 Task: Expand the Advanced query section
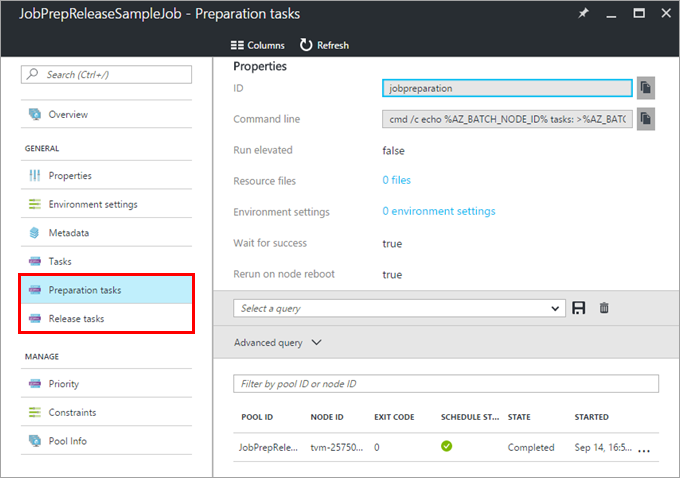click(x=278, y=342)
